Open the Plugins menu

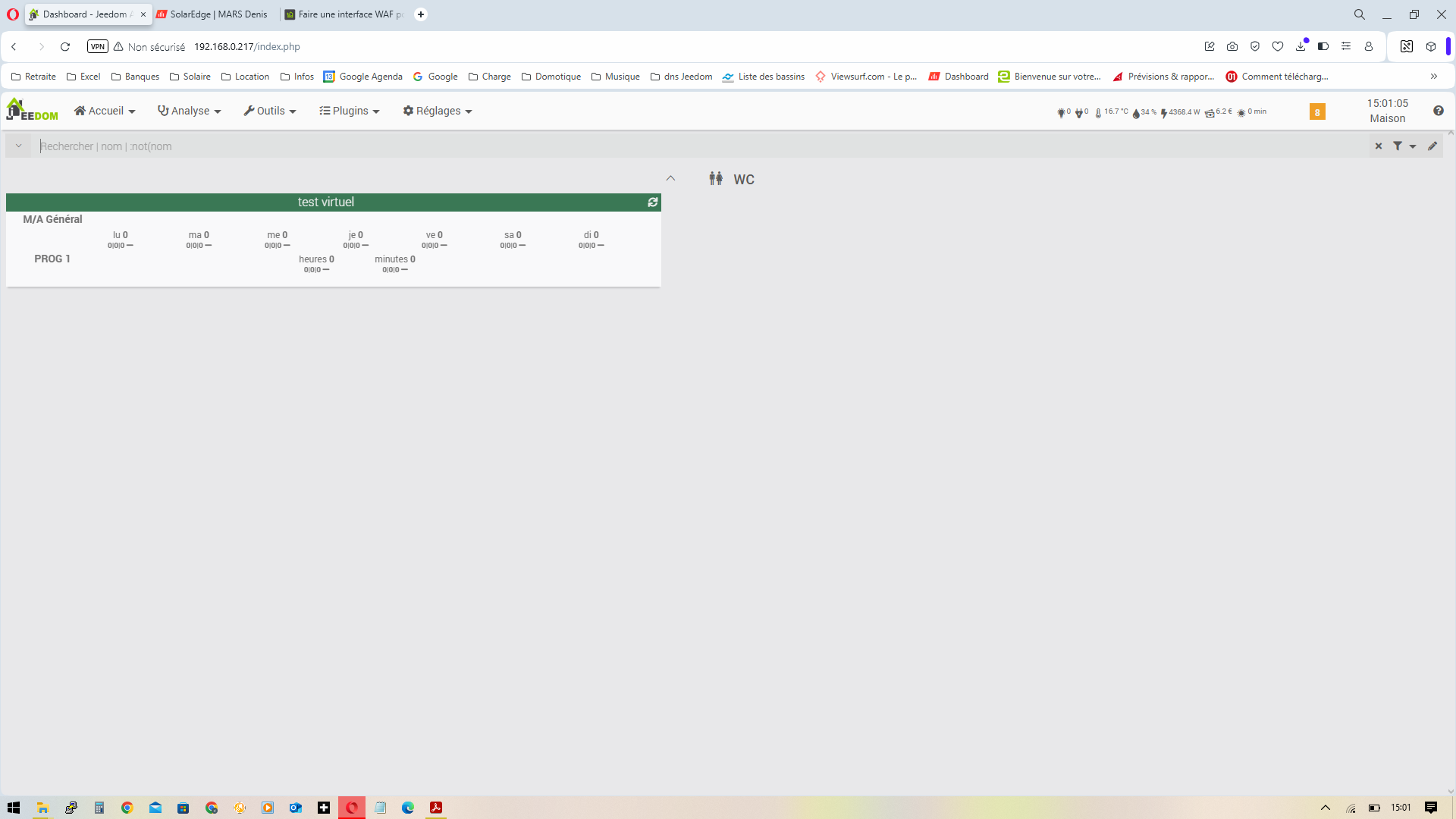click(350, 111)
